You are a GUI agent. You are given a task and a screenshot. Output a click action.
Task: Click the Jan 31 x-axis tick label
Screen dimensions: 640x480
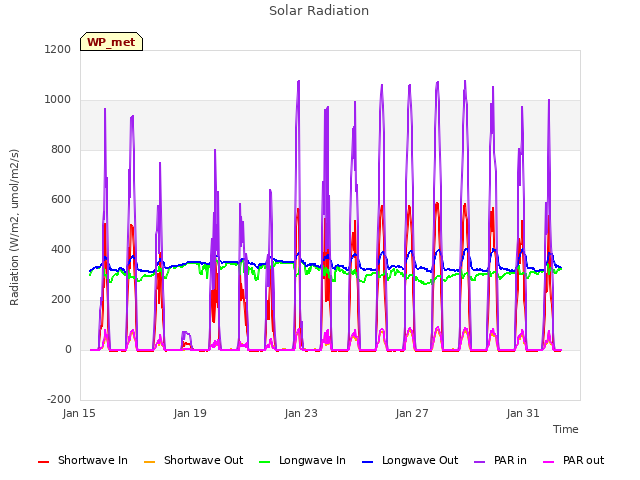point(523,413)
